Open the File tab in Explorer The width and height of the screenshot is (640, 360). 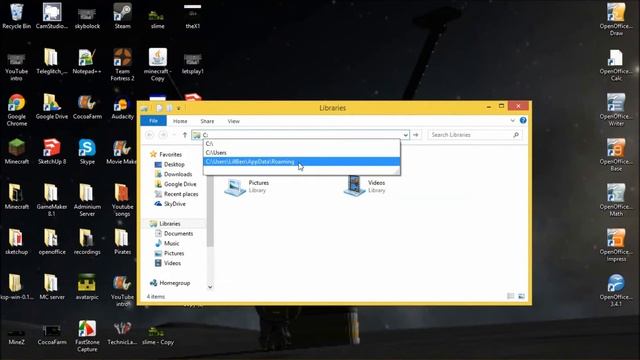click(153, 121)
